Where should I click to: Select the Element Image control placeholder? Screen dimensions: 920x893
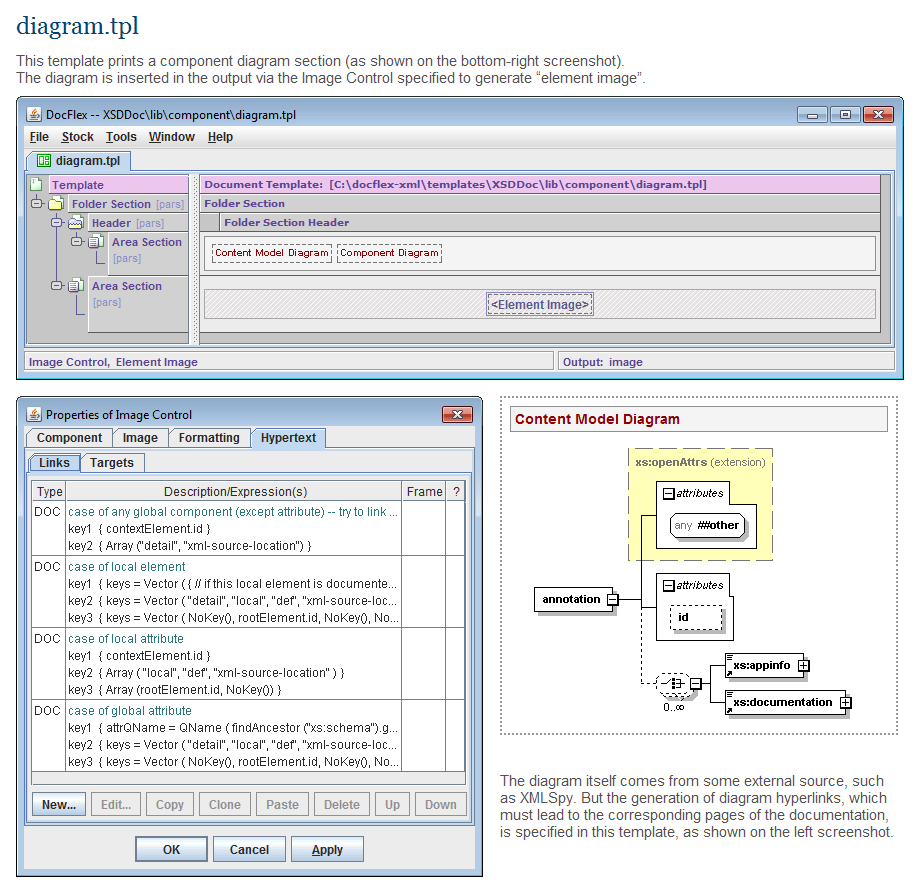pos(540,305)
